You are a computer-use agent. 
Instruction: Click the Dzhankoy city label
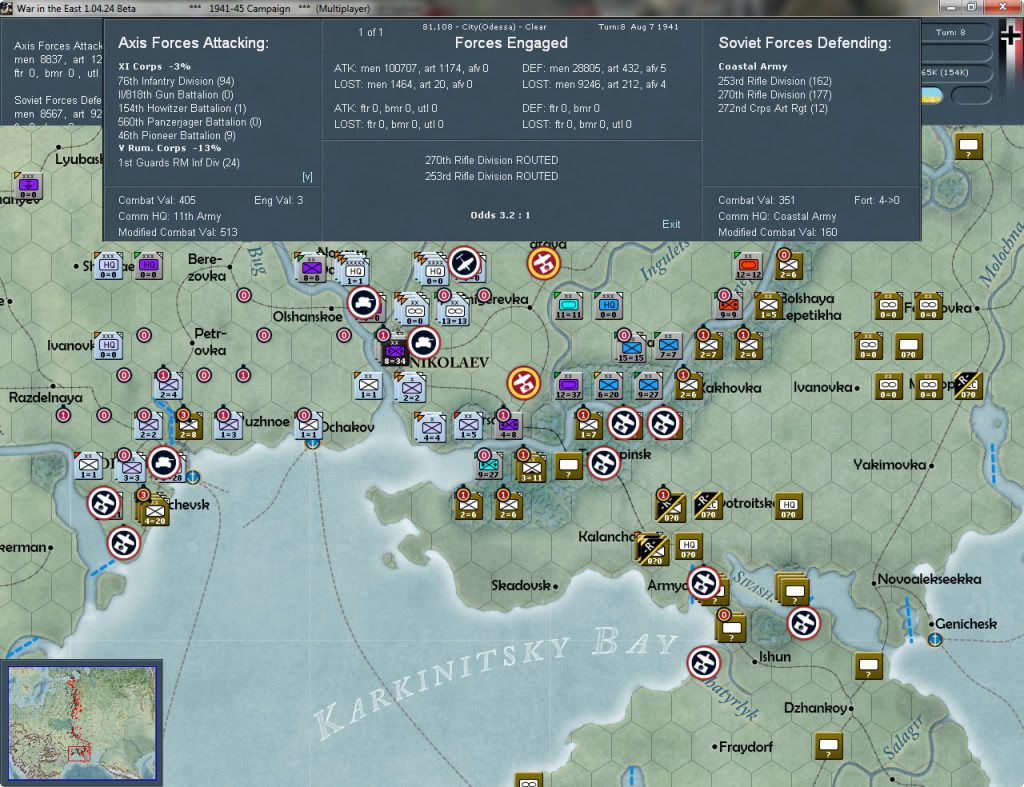(x=815, y=708)
